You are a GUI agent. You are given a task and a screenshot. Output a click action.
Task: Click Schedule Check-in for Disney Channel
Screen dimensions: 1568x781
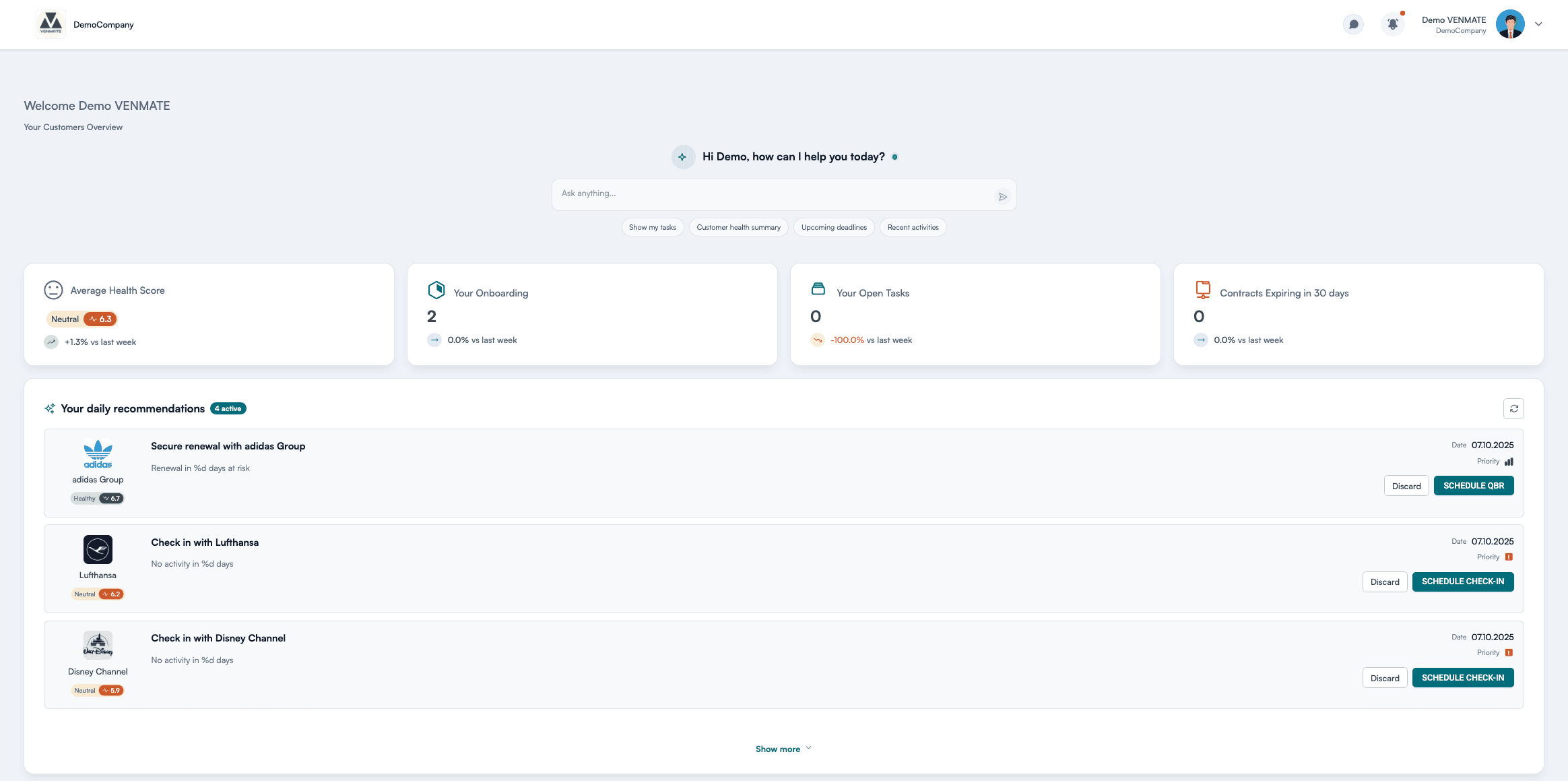[1463, 677]
